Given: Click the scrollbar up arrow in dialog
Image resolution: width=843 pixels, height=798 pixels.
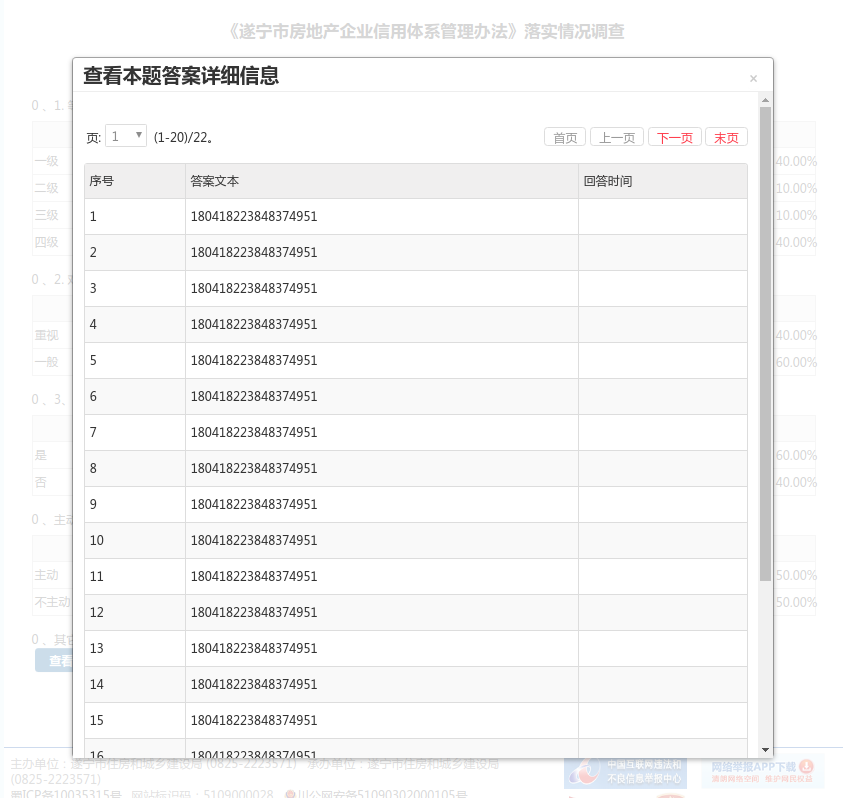Looking at the screenshot, I should point(765,100).
